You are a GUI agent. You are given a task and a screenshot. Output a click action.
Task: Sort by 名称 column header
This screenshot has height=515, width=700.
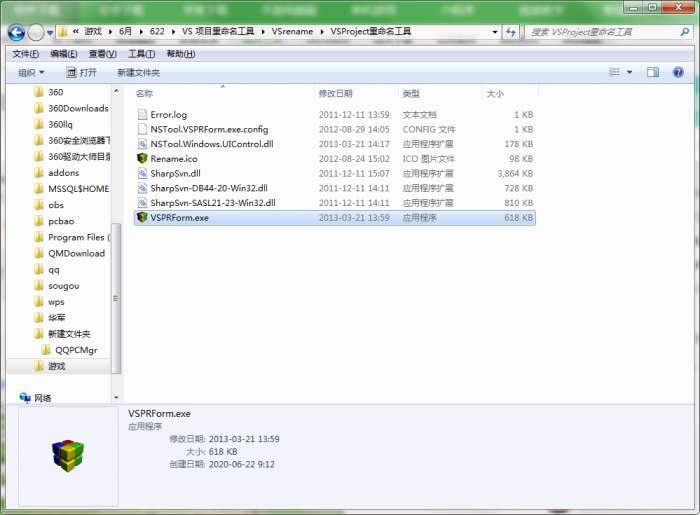(x=144, y=94)
